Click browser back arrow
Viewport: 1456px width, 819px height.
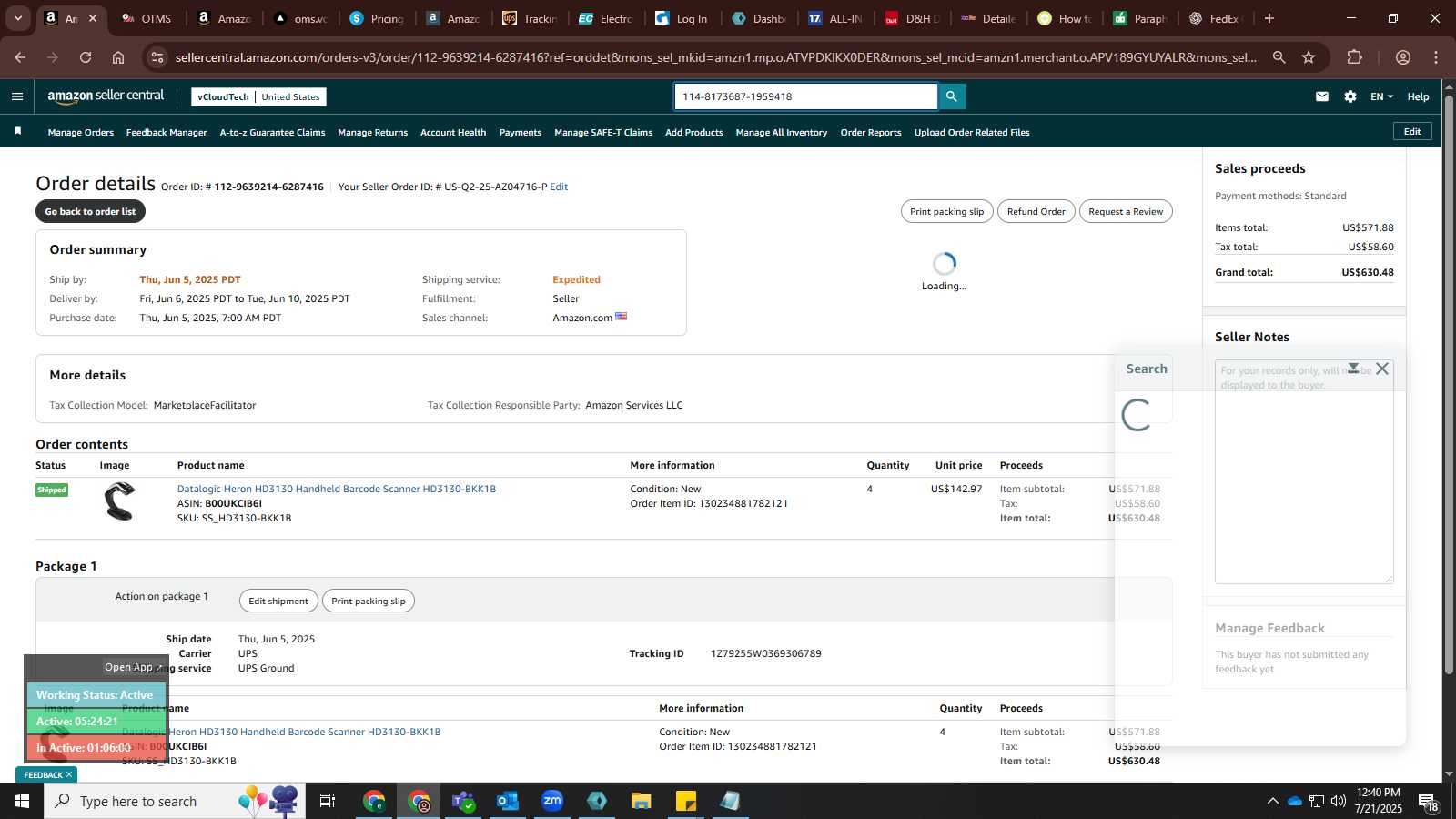point(20,57)
